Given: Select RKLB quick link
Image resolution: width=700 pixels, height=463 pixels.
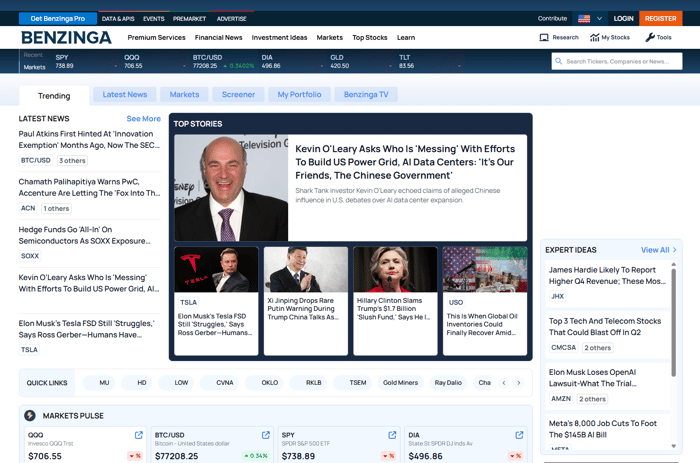Looking at the screenshot, I should (308, 383).
